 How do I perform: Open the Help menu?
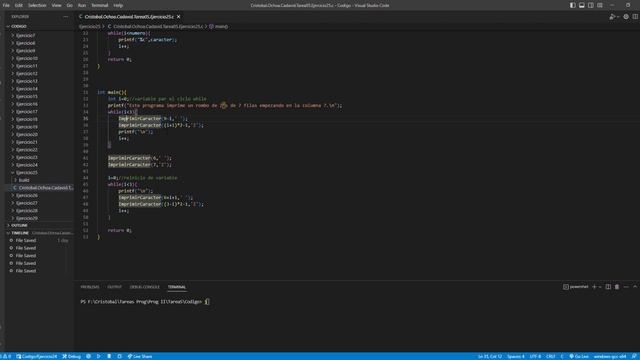(118, 5)
